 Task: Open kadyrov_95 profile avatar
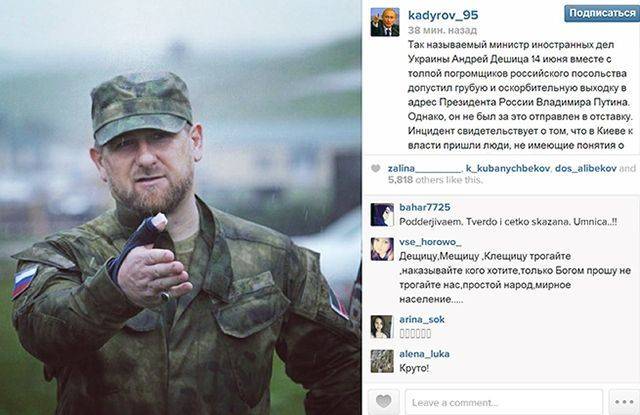coord(385,22)
